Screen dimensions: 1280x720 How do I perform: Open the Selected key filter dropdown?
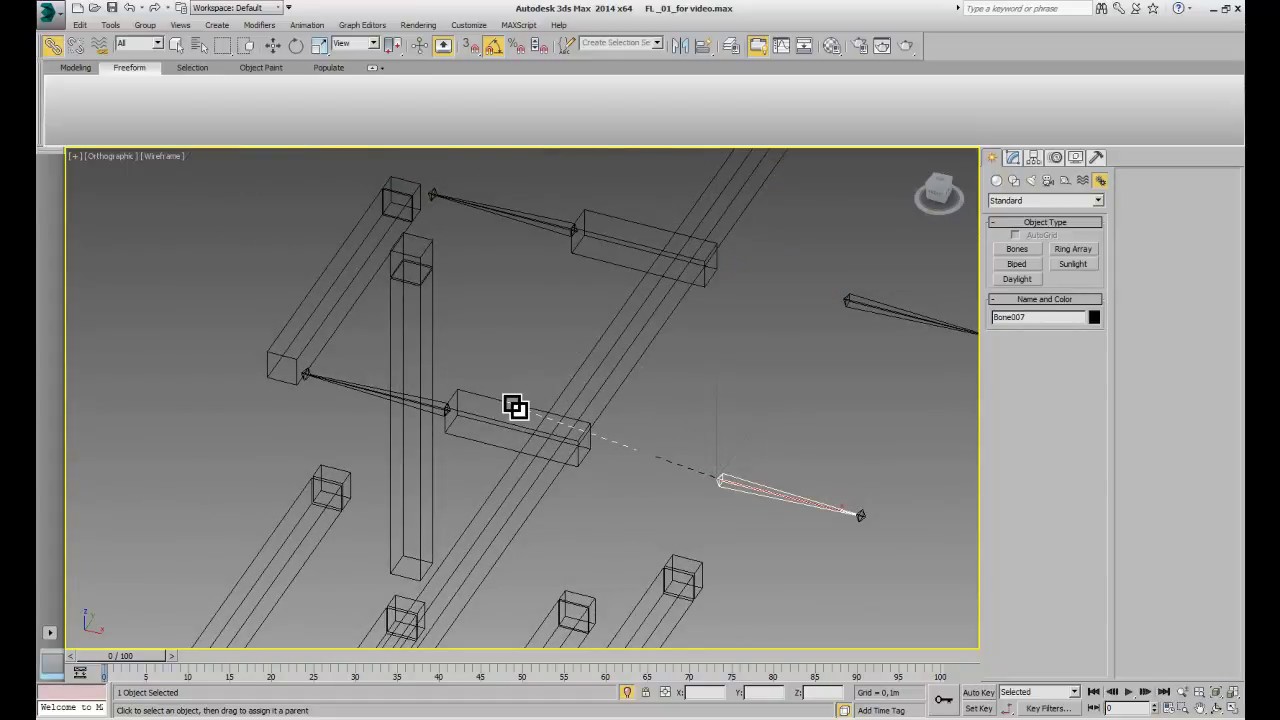click(x=1039, y=692)
